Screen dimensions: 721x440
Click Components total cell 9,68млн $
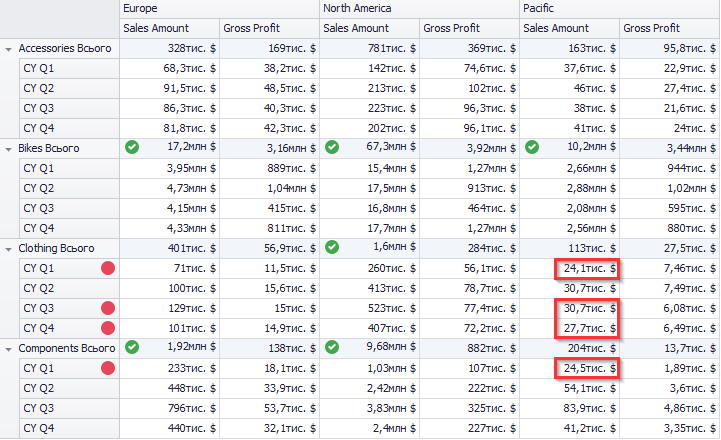pos(369,347)
